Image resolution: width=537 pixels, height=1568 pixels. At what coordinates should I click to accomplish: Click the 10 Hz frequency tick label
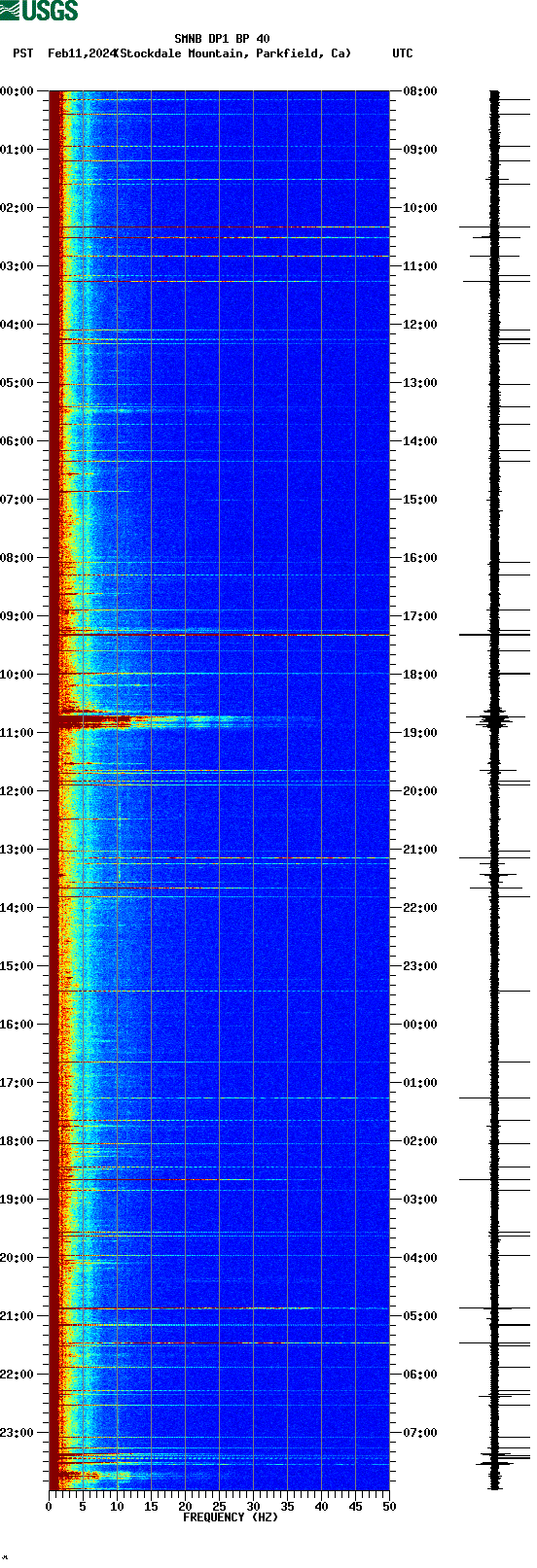[x=117, y=1507]
